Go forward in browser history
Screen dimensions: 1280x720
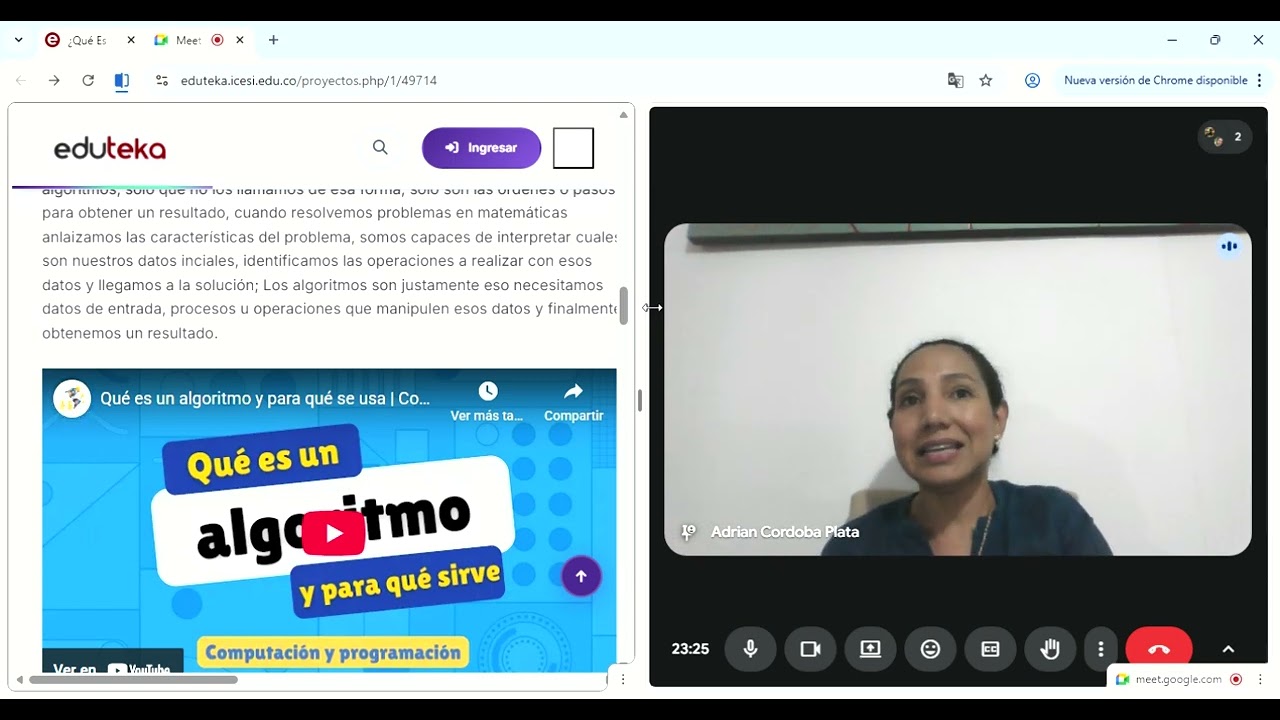(x=54, y=80)
